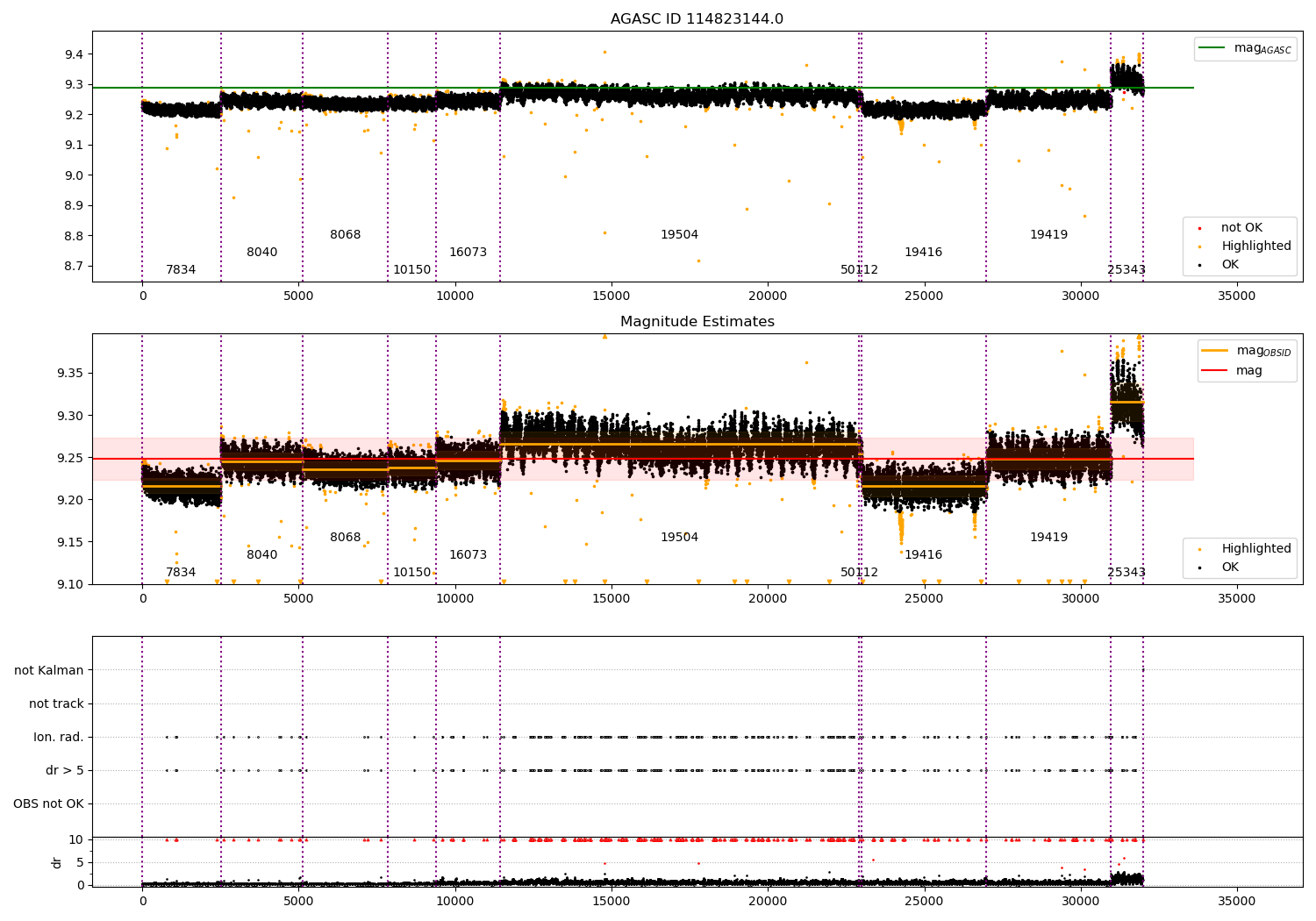Click the 9.35 y-axis tick label
Screen dimensions: 1316x921
[x=70, y=374]
